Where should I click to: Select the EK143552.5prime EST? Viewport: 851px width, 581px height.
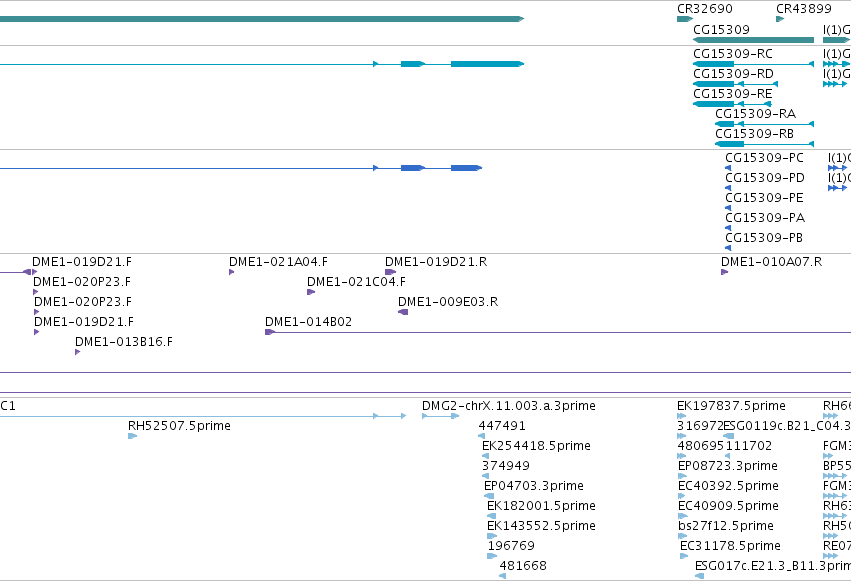[541, 526]
